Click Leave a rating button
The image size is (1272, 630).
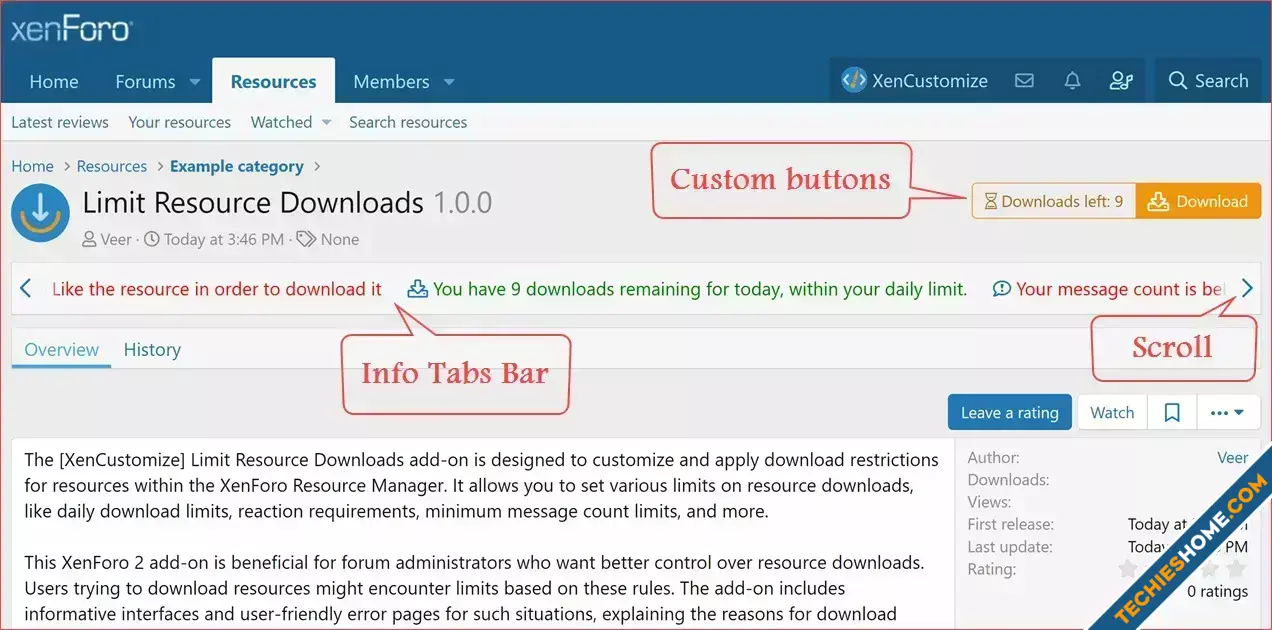1009,412
